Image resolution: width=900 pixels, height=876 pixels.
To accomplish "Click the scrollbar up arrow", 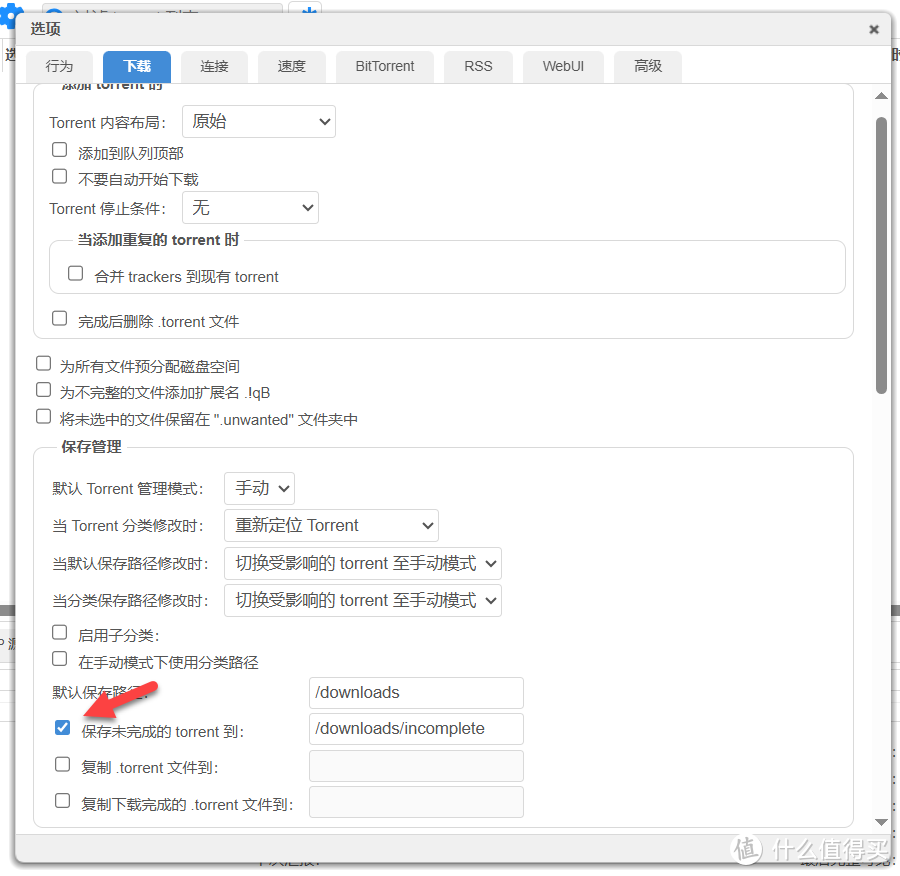I will [x=882, y=96].
